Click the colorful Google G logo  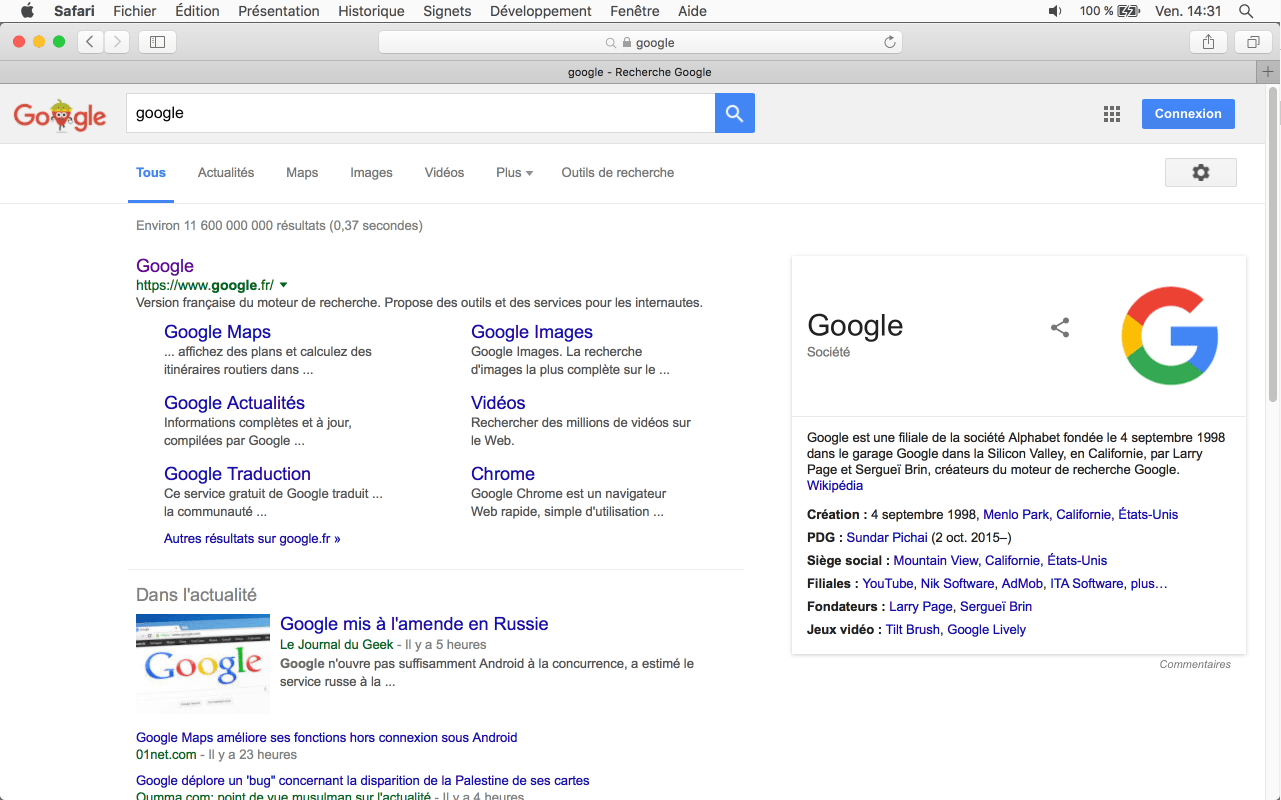pos(1170,335)
